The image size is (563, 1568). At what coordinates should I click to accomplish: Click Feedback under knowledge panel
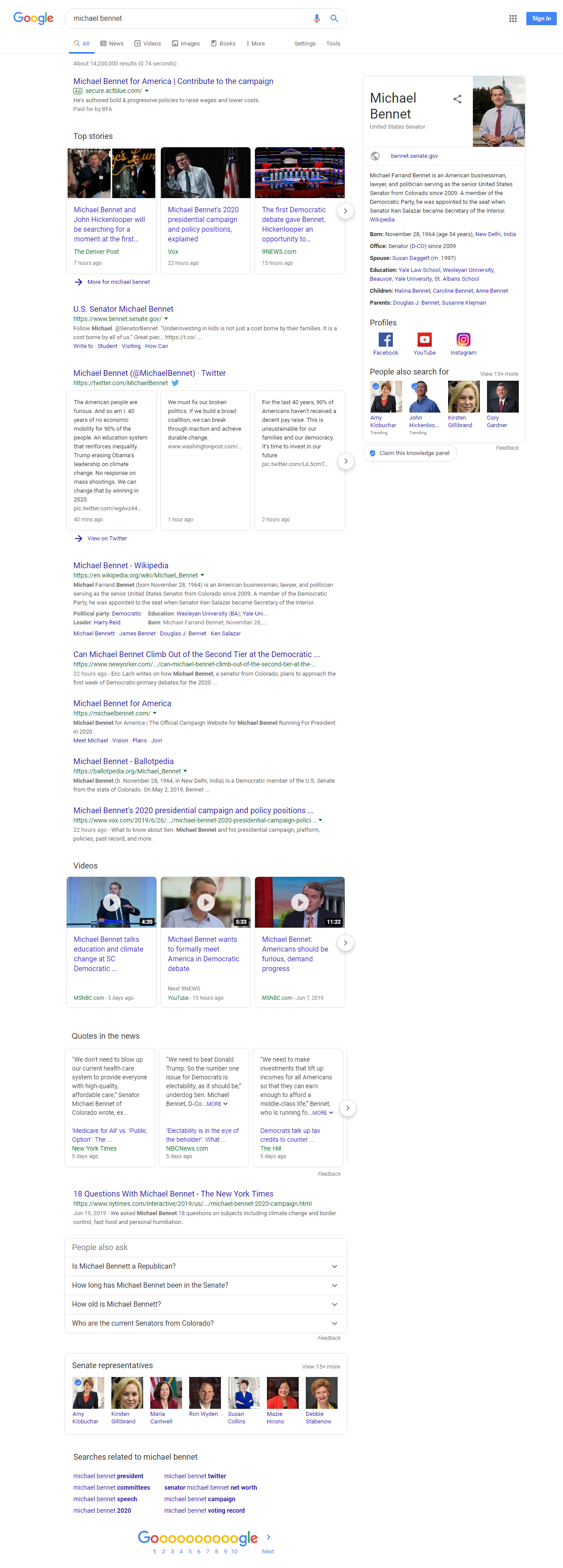tap(507, 447)
